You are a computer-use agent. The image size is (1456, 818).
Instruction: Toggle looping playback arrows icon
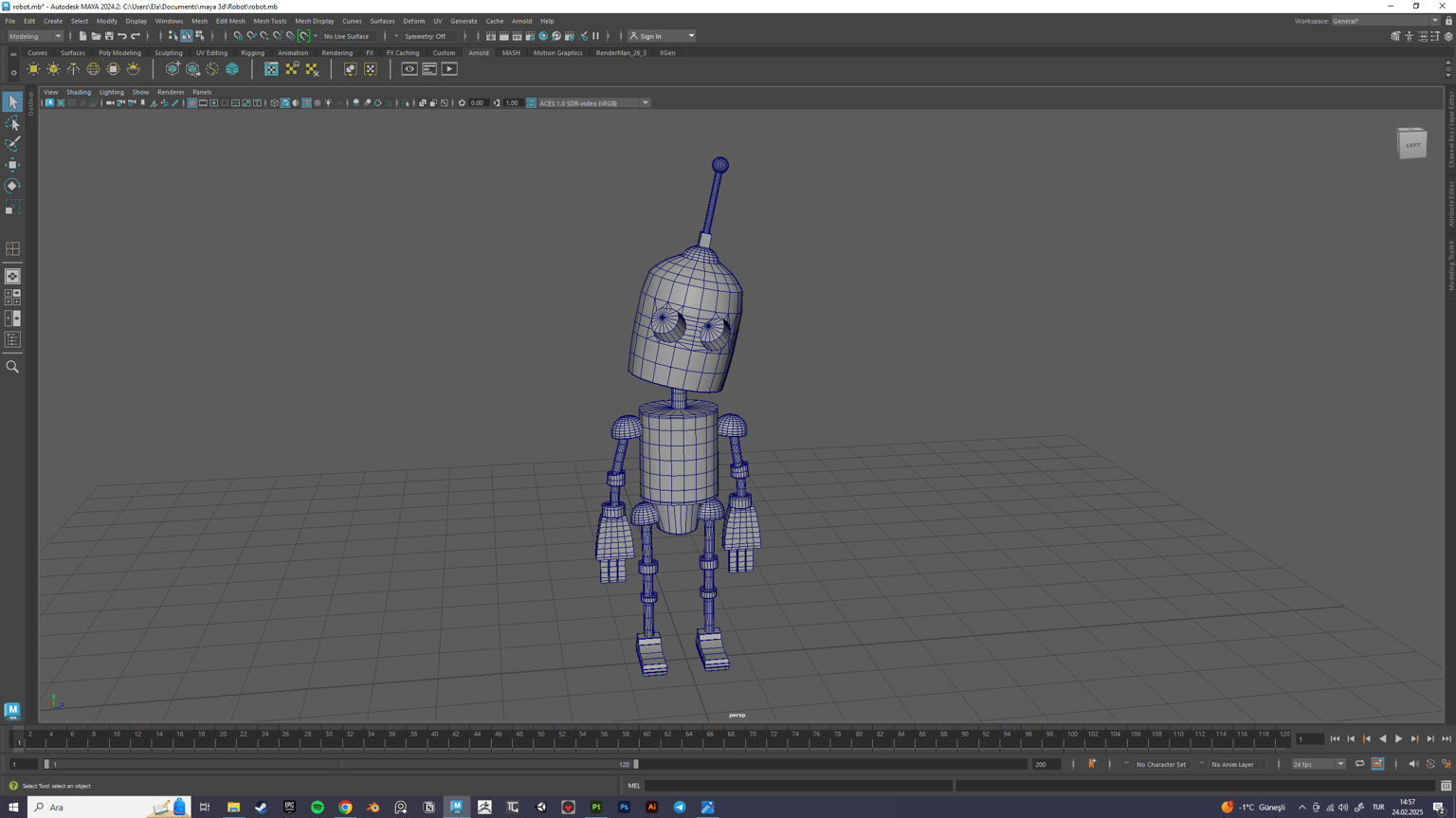click(1359, 764)
